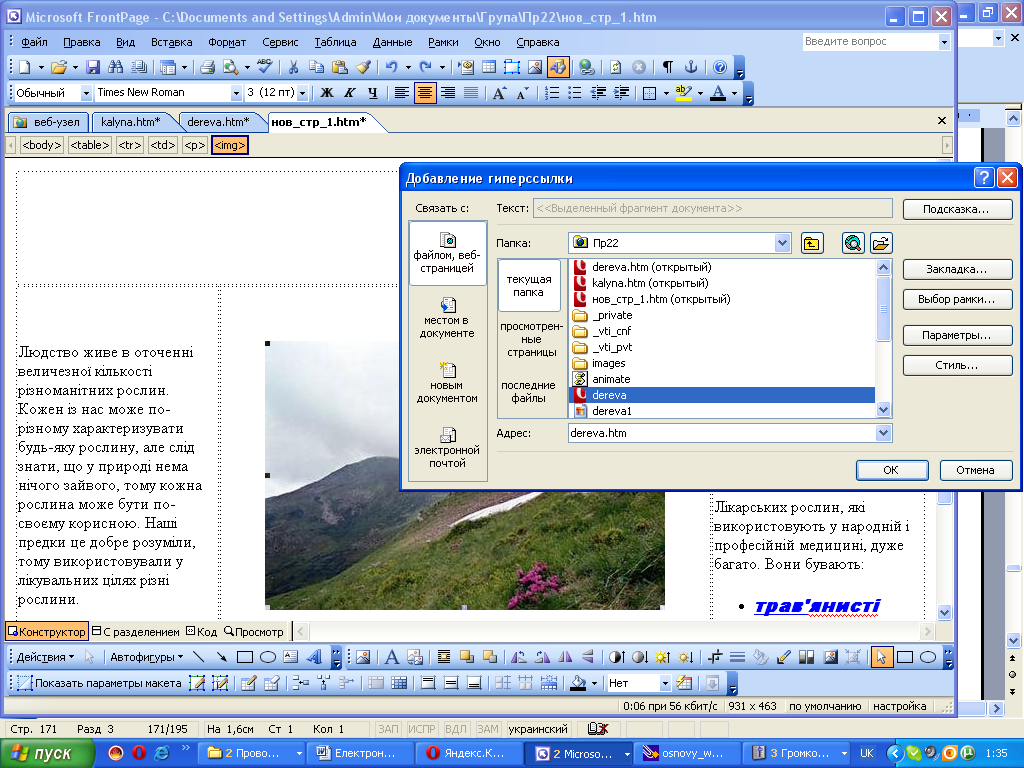The image size is (1024, 768).
Task: Toggle align right paragraph
Action: [447, 93]
